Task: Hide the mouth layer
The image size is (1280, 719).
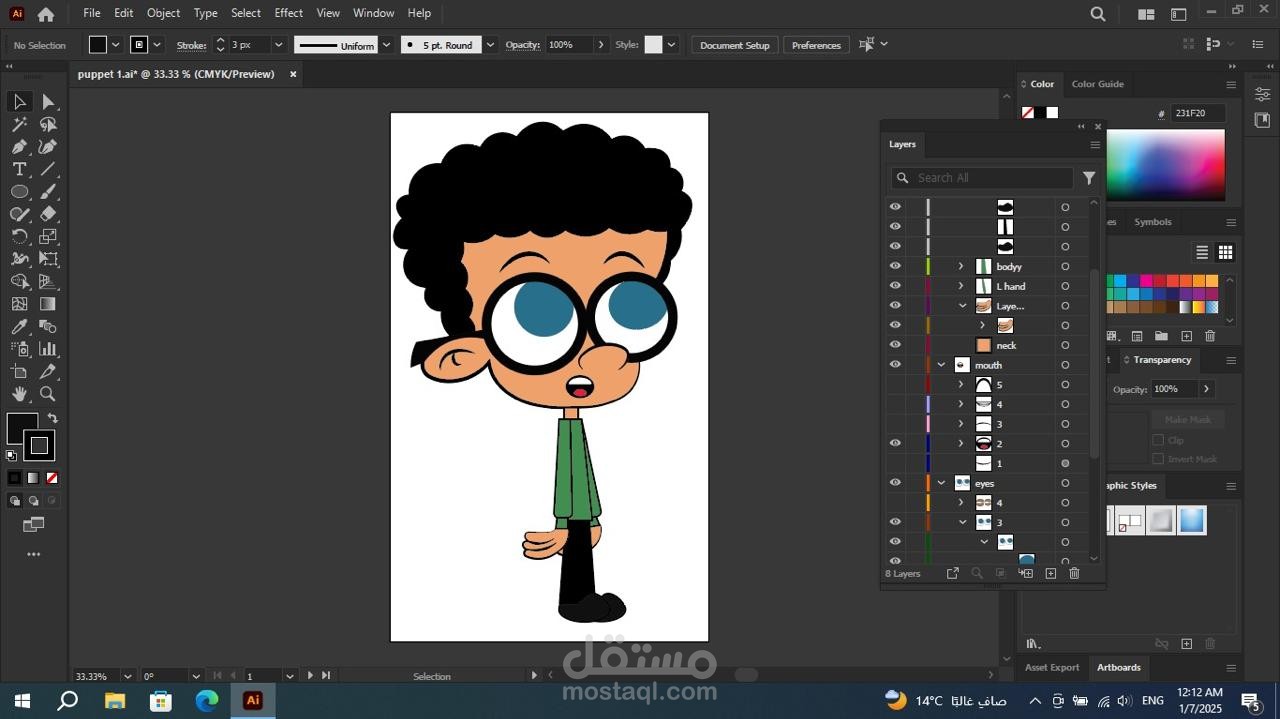Action: point(895,365)
